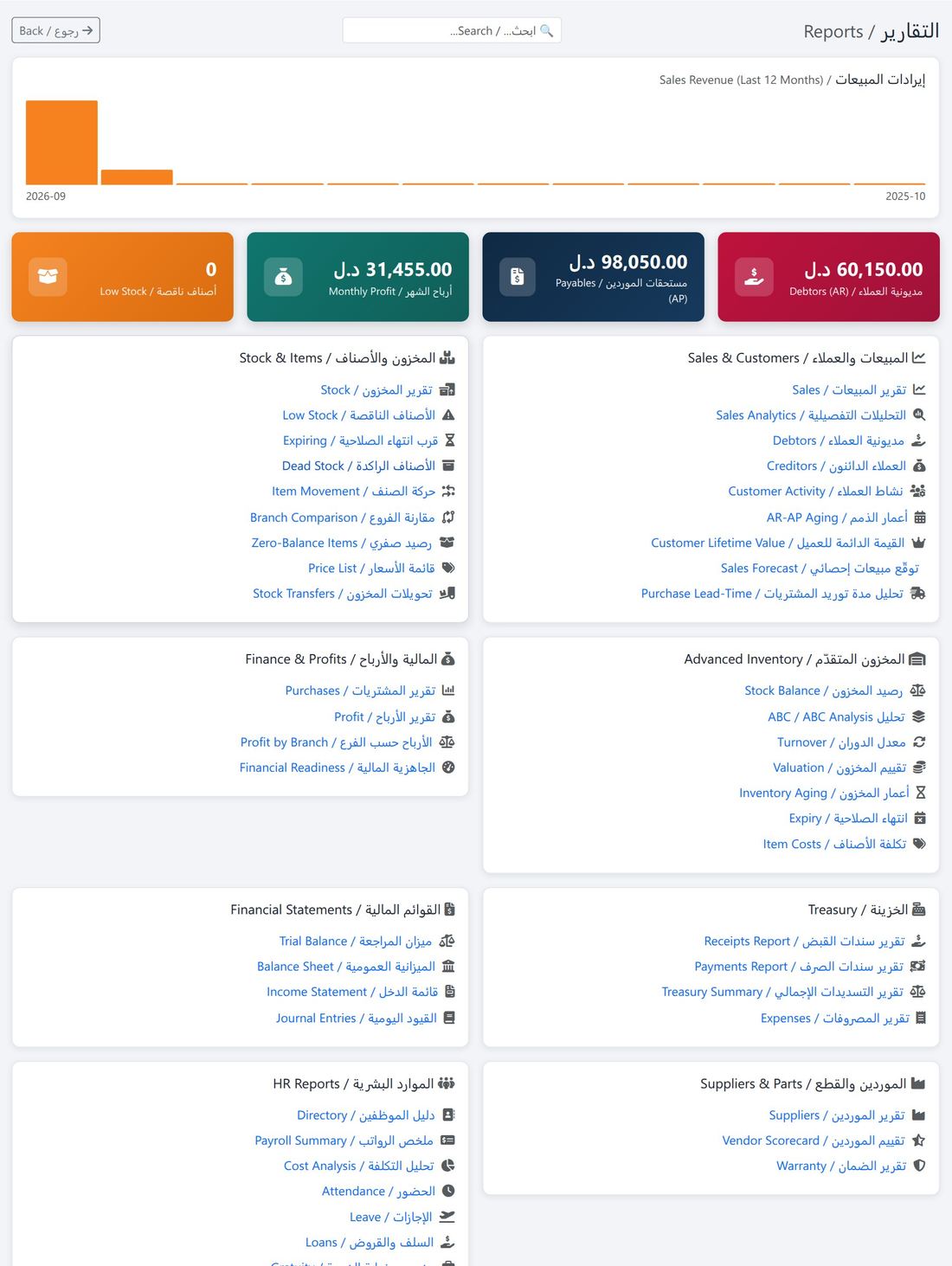Click the Payables invoice icon
952x1266 pixels.
518,277
